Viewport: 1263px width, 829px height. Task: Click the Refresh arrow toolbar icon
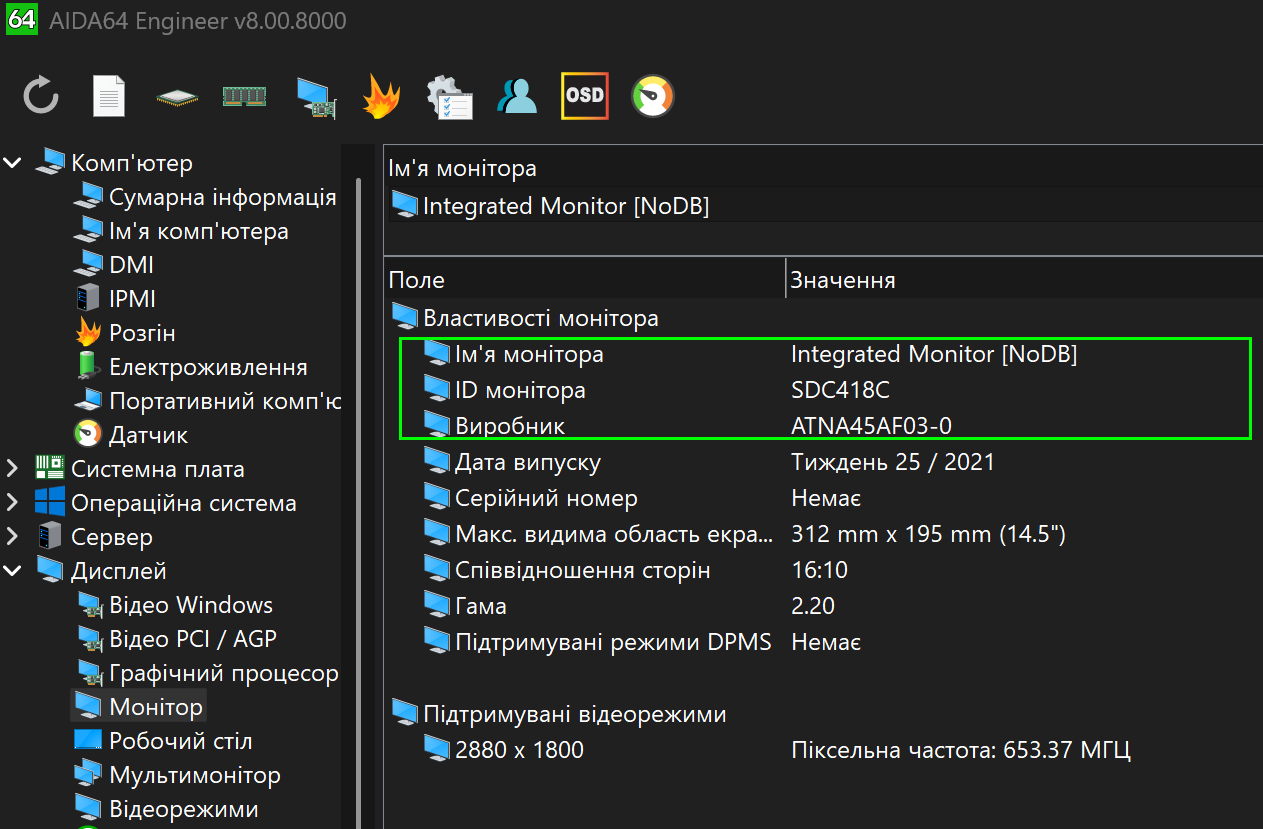tap(41, 96)
